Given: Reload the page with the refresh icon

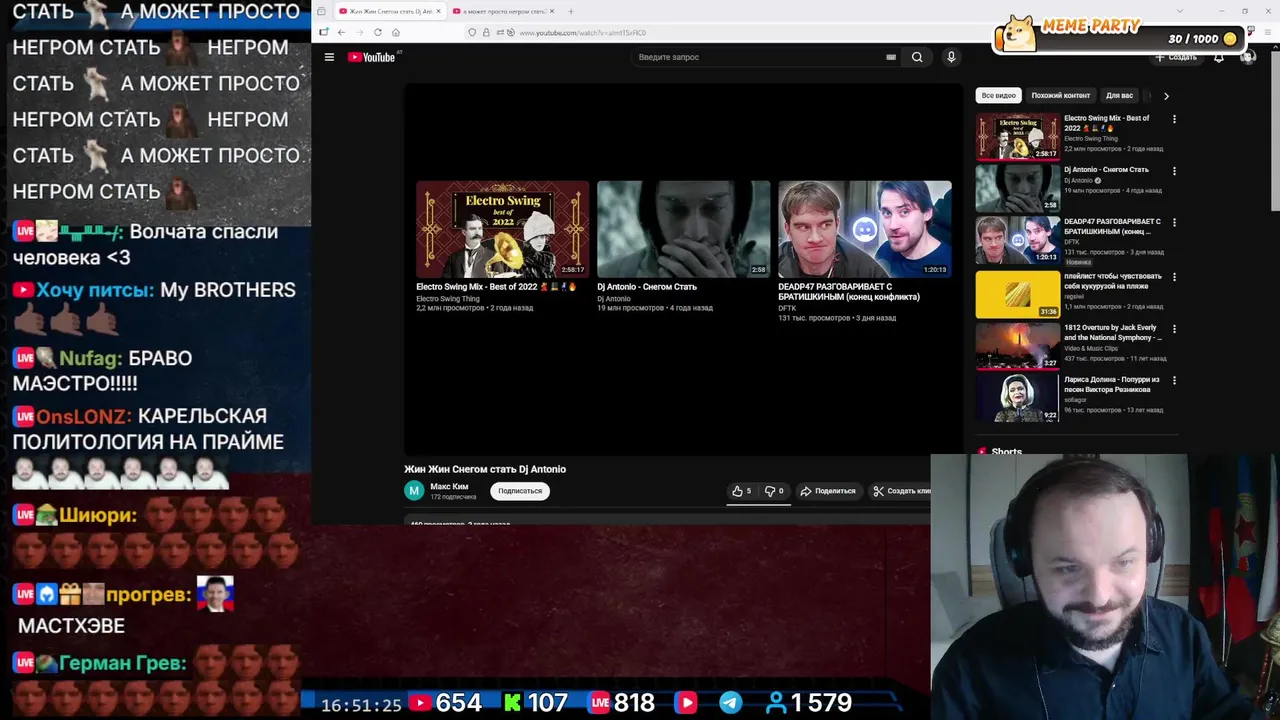Looking at the screenshot, I should tap(378, 32).
